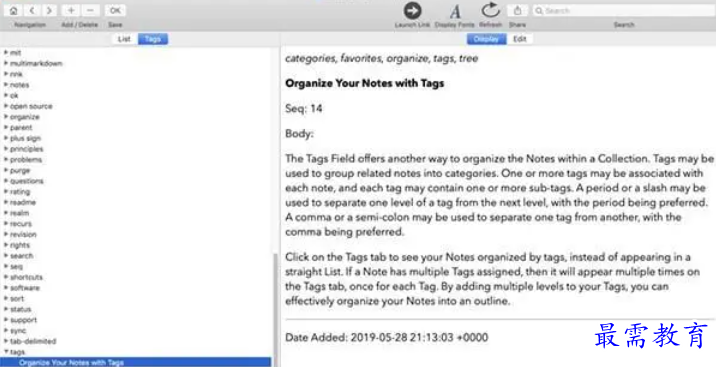
Task: Expand the questions tag
Action: [6, 181]
